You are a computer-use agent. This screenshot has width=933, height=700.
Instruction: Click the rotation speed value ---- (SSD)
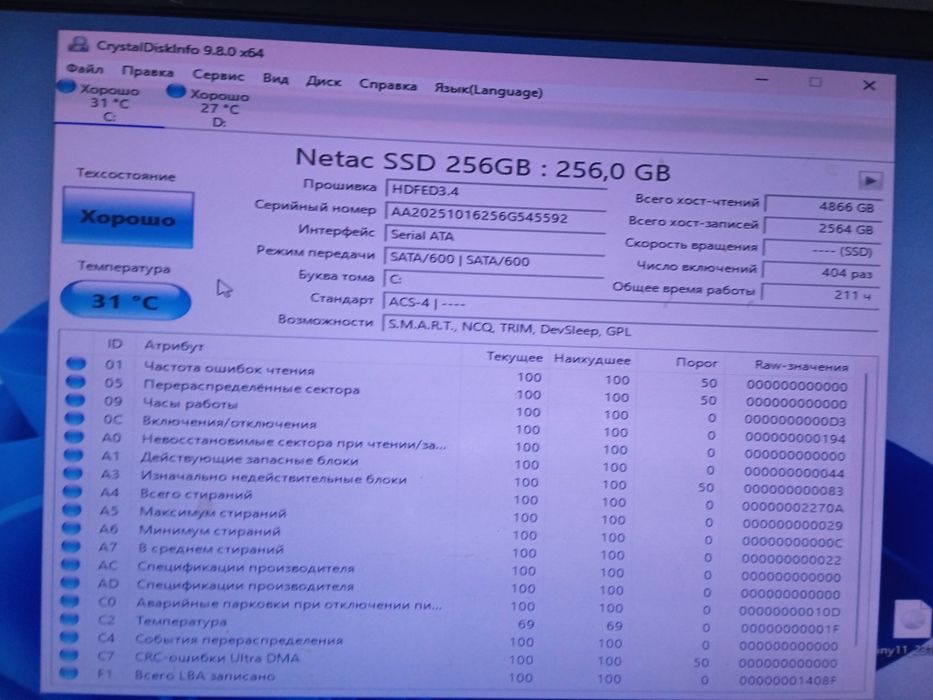(x=822, y=251)
